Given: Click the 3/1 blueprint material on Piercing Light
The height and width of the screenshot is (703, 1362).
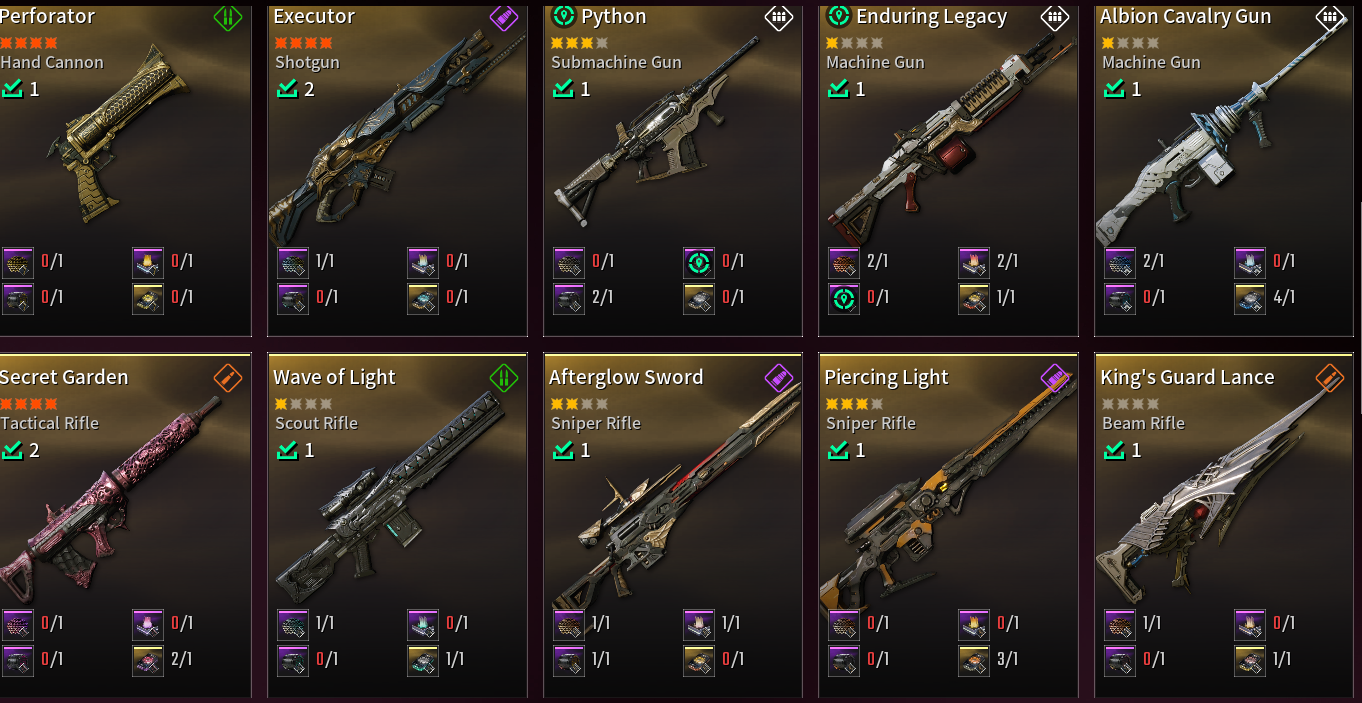Looking at the screenshot, I should tap(975, 660).
